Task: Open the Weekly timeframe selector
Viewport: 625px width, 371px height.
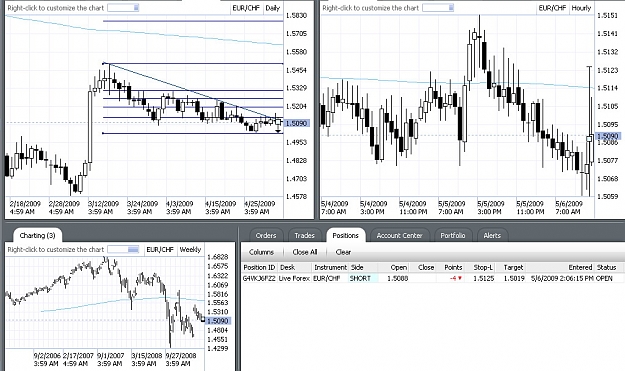Action: pyautogui.click(x=190, y=249)
